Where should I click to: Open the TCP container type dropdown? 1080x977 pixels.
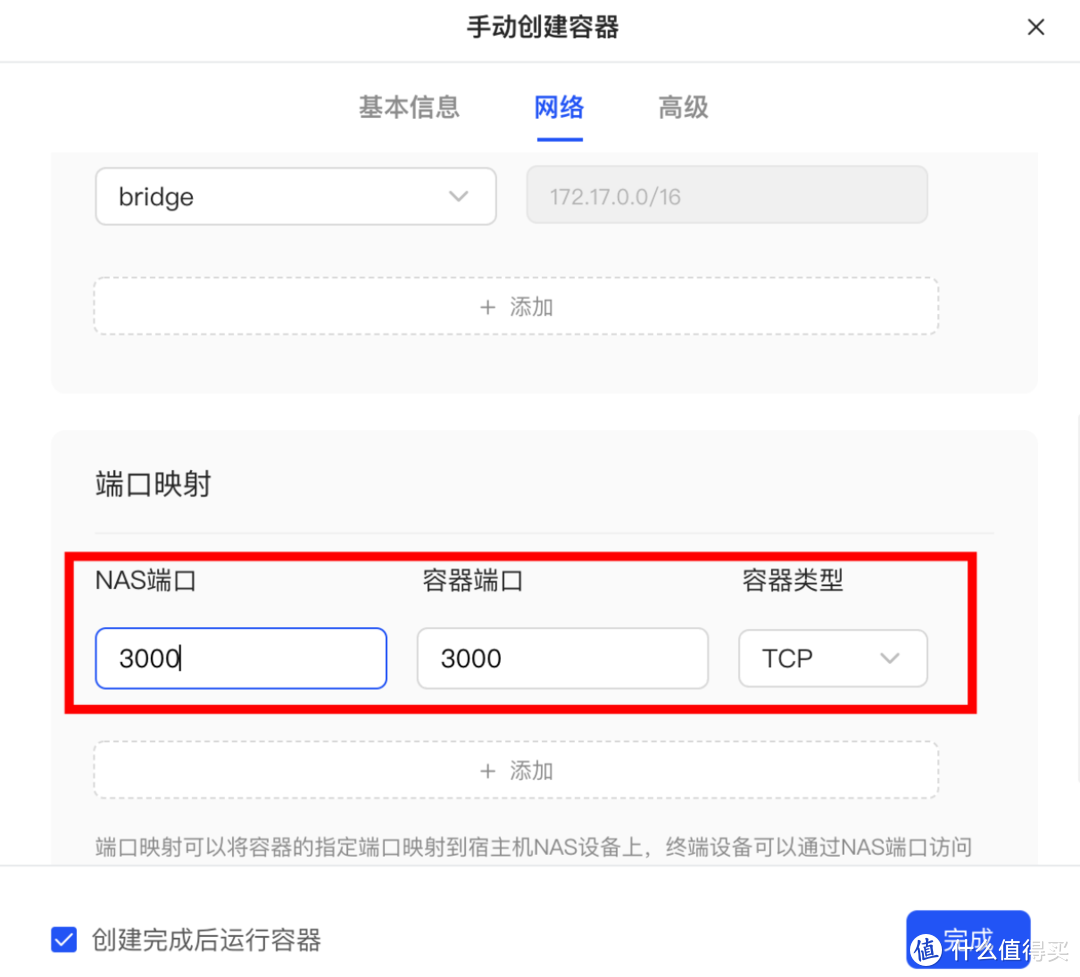pyautogui.click(x=833, y=658)
